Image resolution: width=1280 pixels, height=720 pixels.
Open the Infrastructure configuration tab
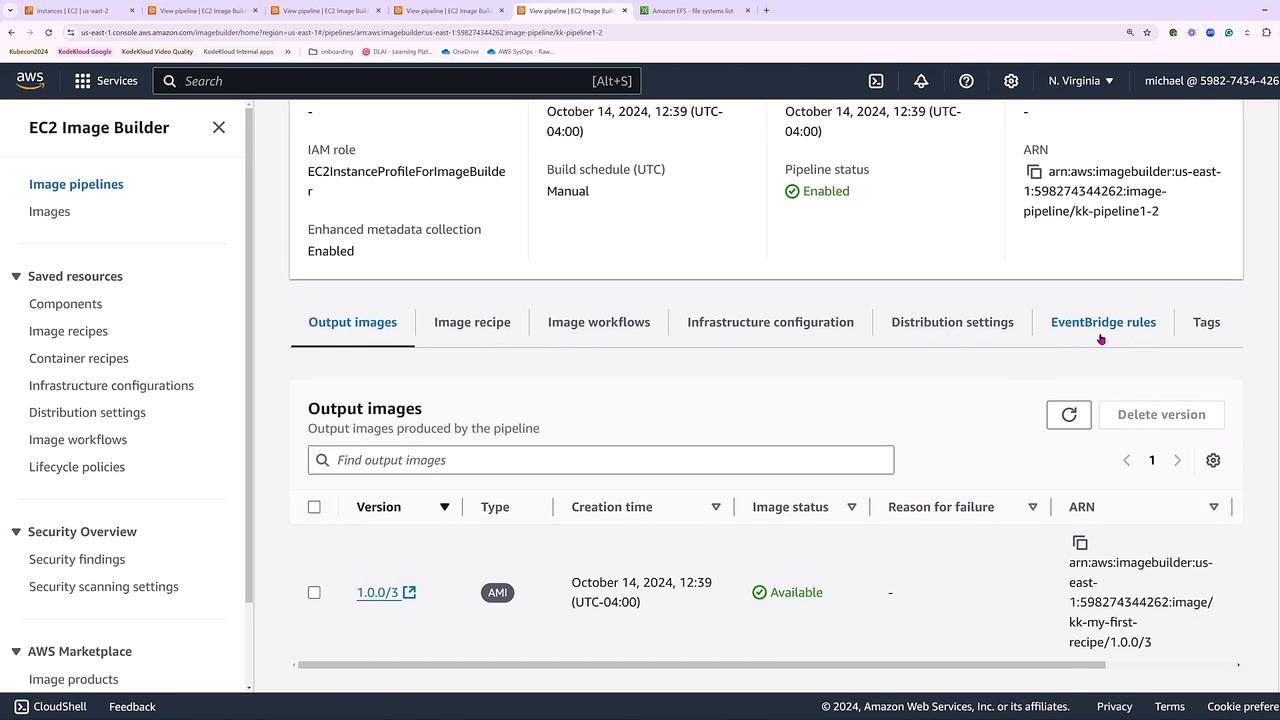pyautogui.click(x=770, y=322)
